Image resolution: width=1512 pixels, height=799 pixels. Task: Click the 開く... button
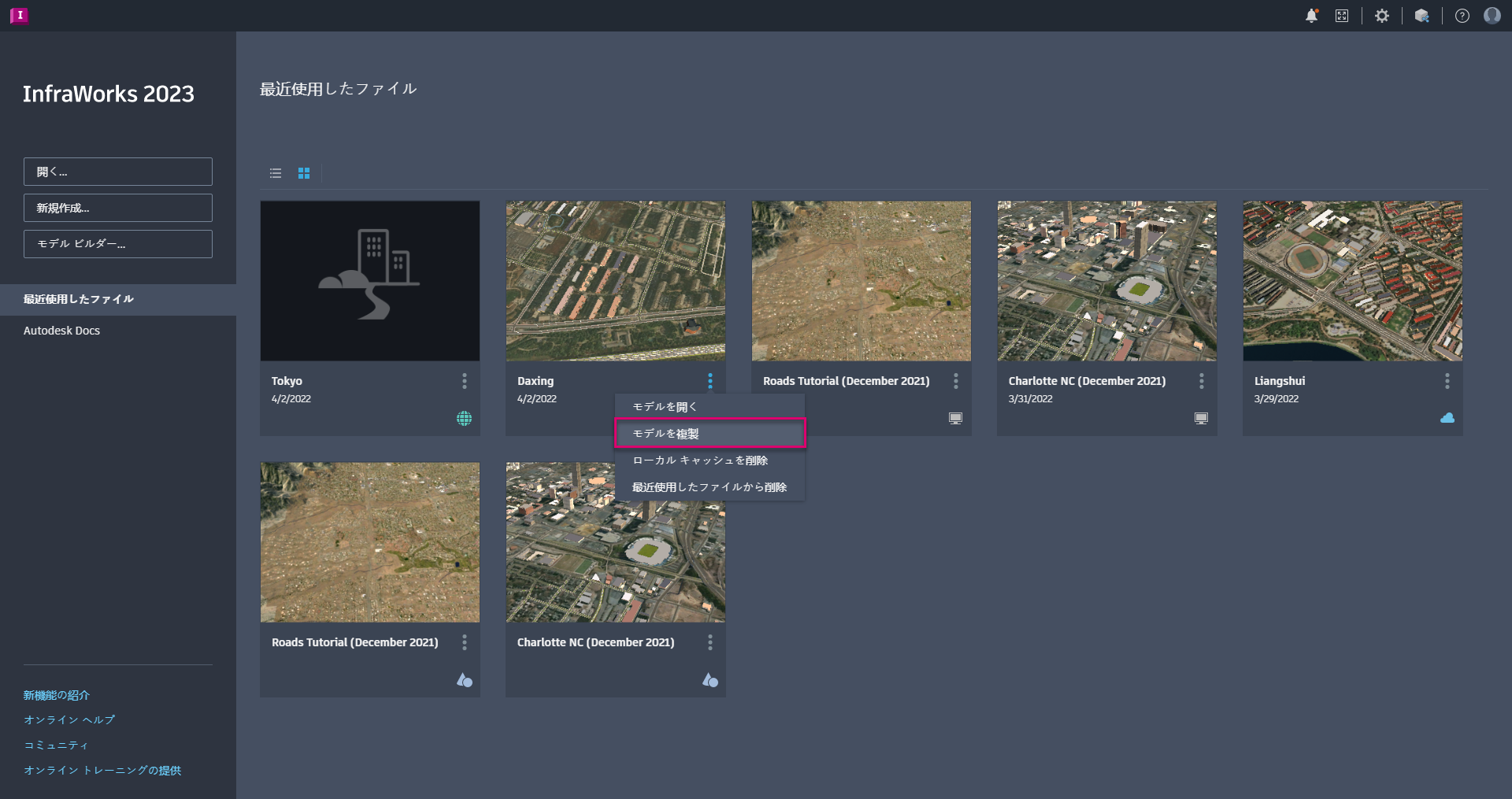[x=118, y=172]
